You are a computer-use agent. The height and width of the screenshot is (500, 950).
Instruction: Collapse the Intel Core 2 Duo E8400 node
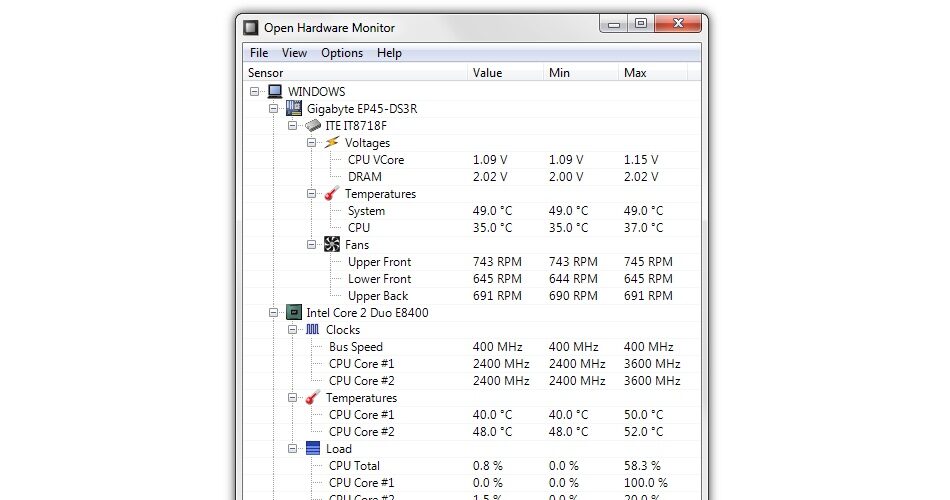(x=274, y=313)
